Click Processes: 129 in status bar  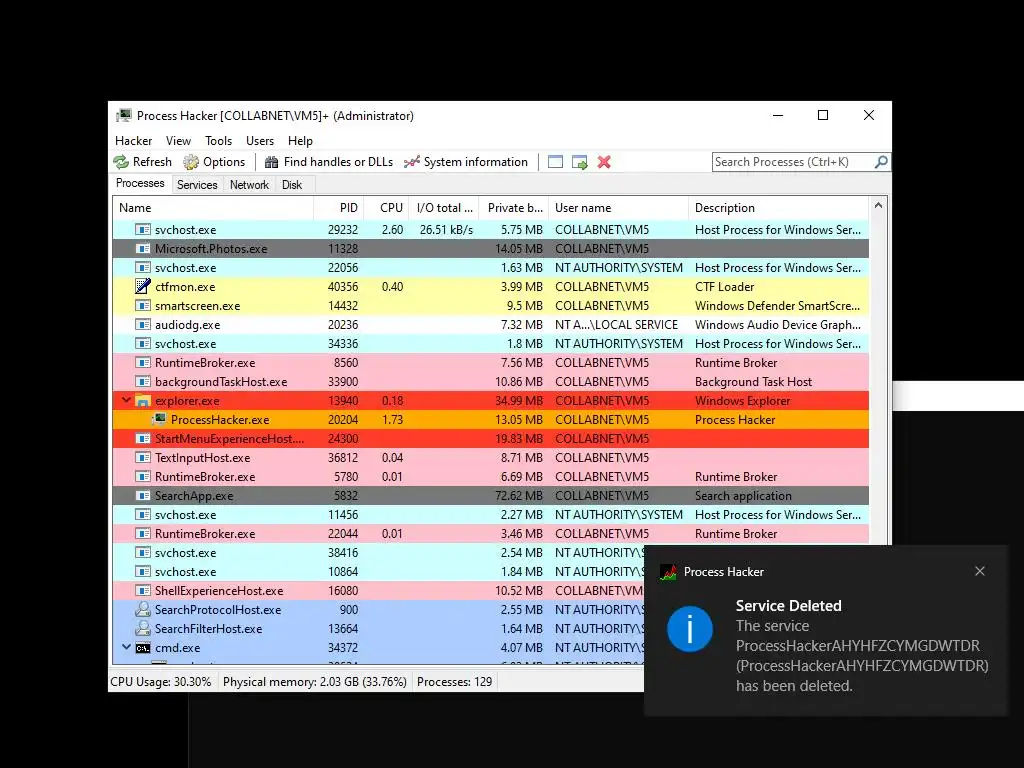point(455,682)
